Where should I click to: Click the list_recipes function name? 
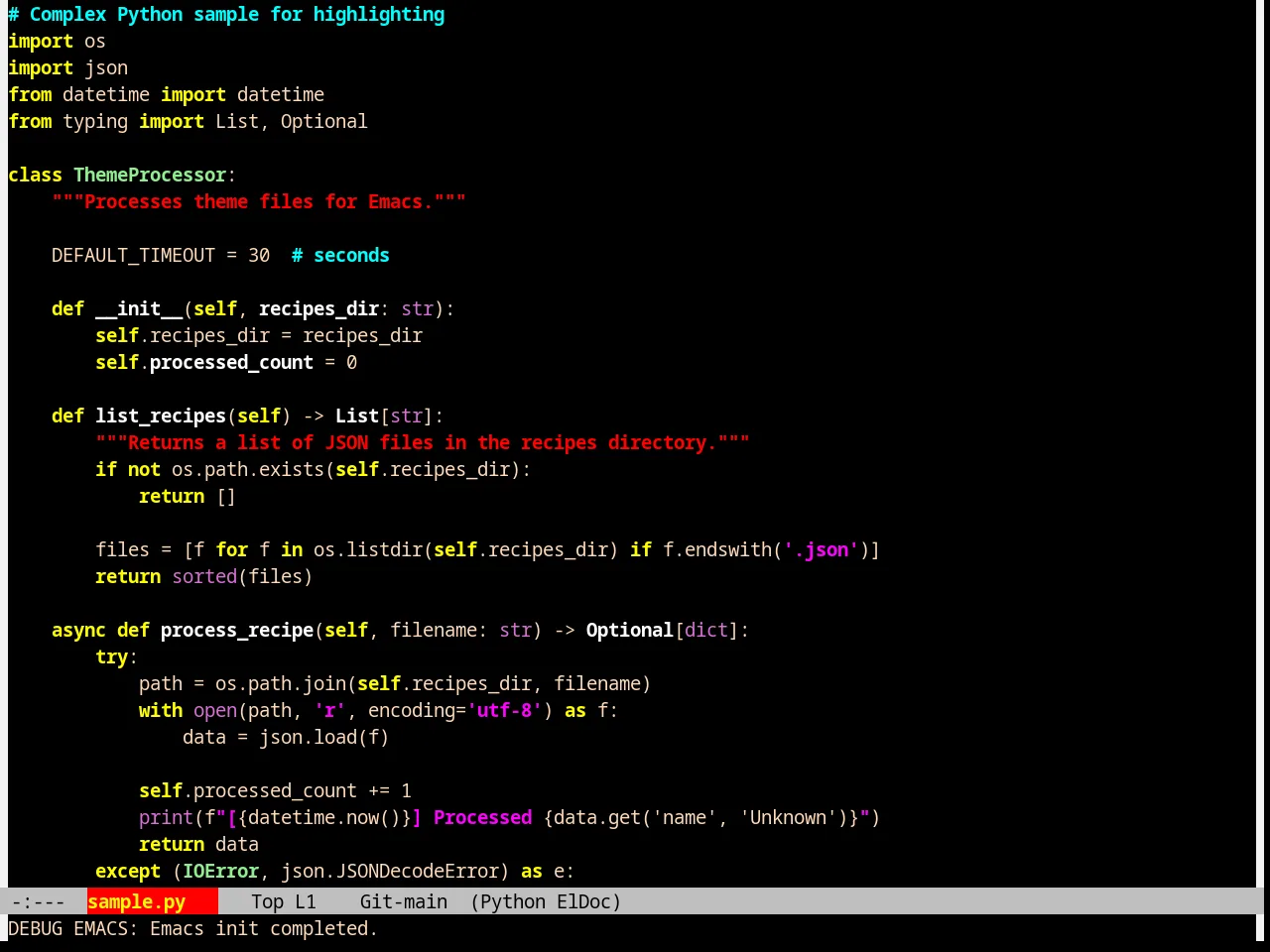pyautogui.click(x=161, y=416)
